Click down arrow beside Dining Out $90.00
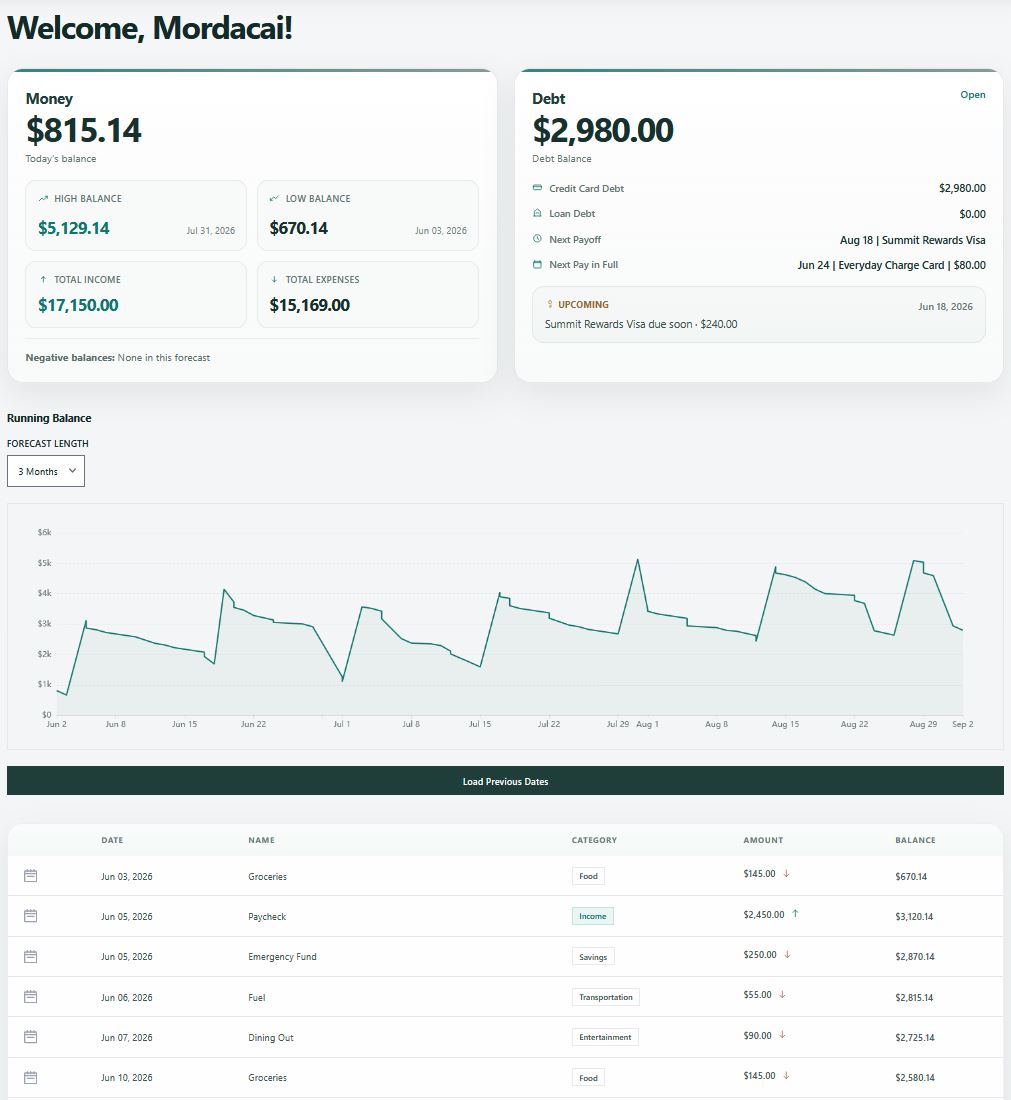1011x1100 pixels. (x=782, y=1035)
